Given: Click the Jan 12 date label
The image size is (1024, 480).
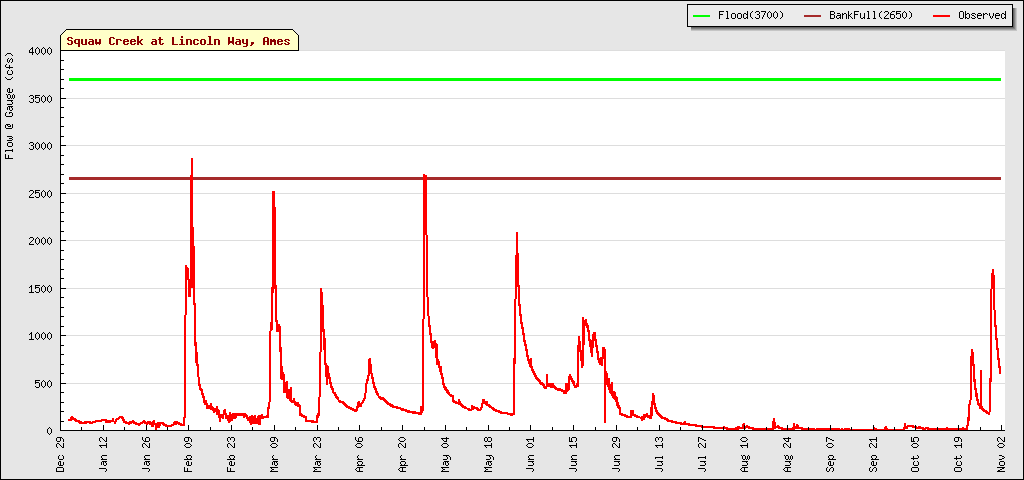Looking at the screenshot, I should click(x=103, y=455).
